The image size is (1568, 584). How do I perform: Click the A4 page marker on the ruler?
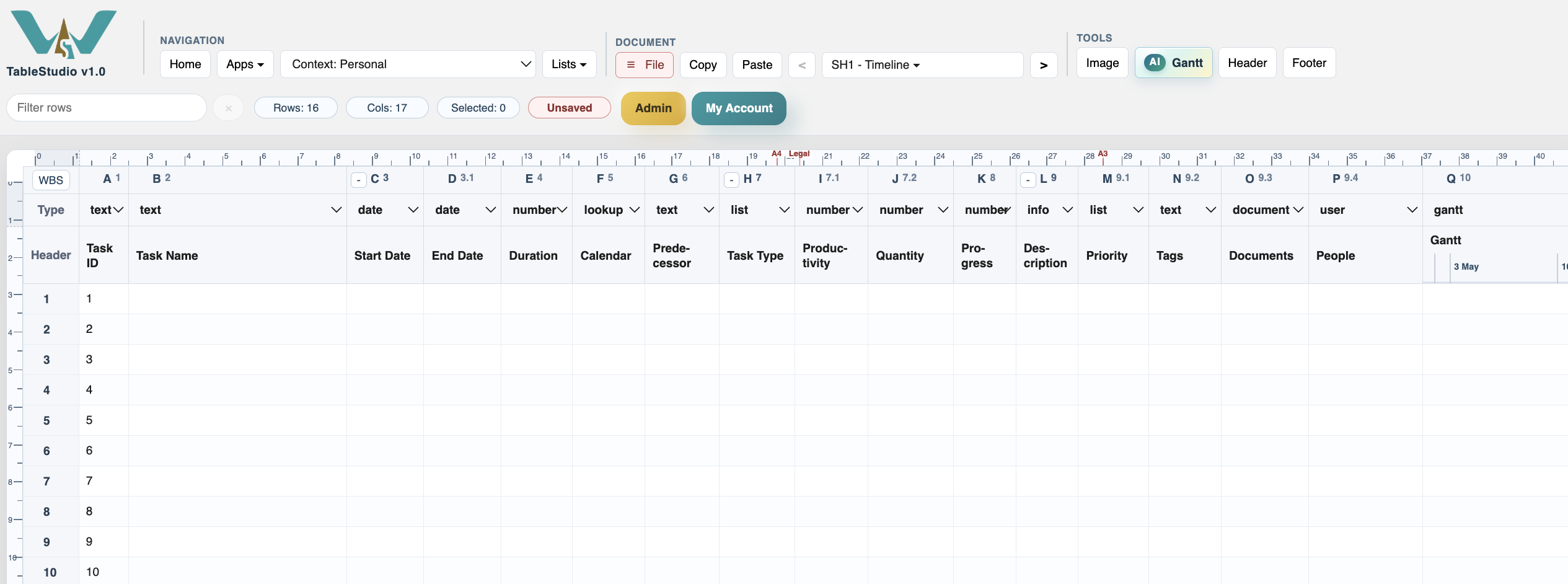click(777, 154)
